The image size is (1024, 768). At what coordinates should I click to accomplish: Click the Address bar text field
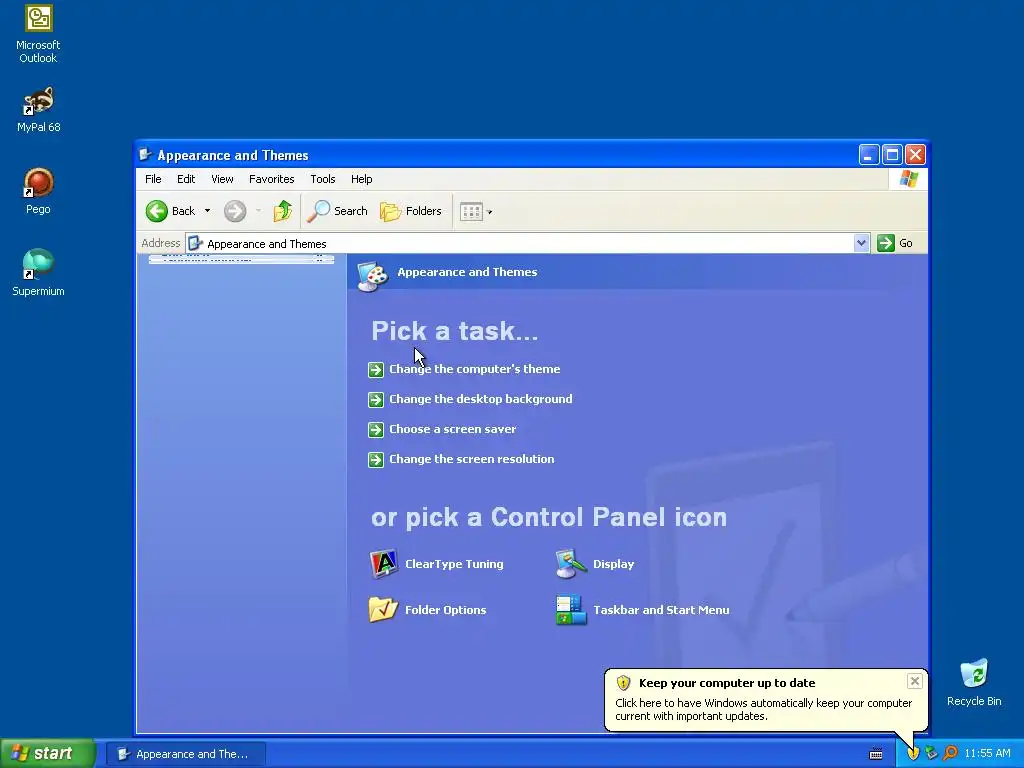click(528, 244)
